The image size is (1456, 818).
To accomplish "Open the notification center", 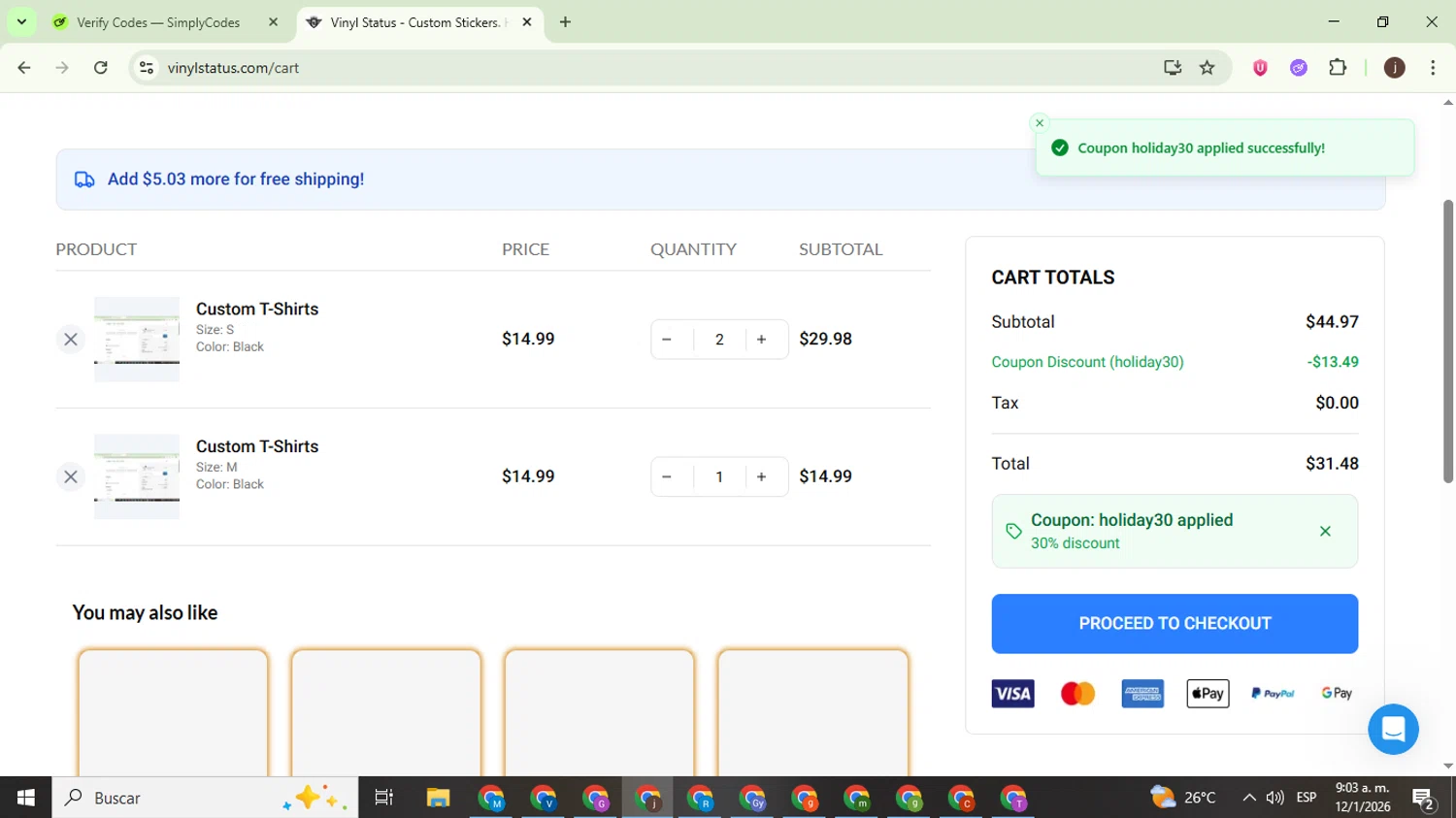I will [1425, 798].
